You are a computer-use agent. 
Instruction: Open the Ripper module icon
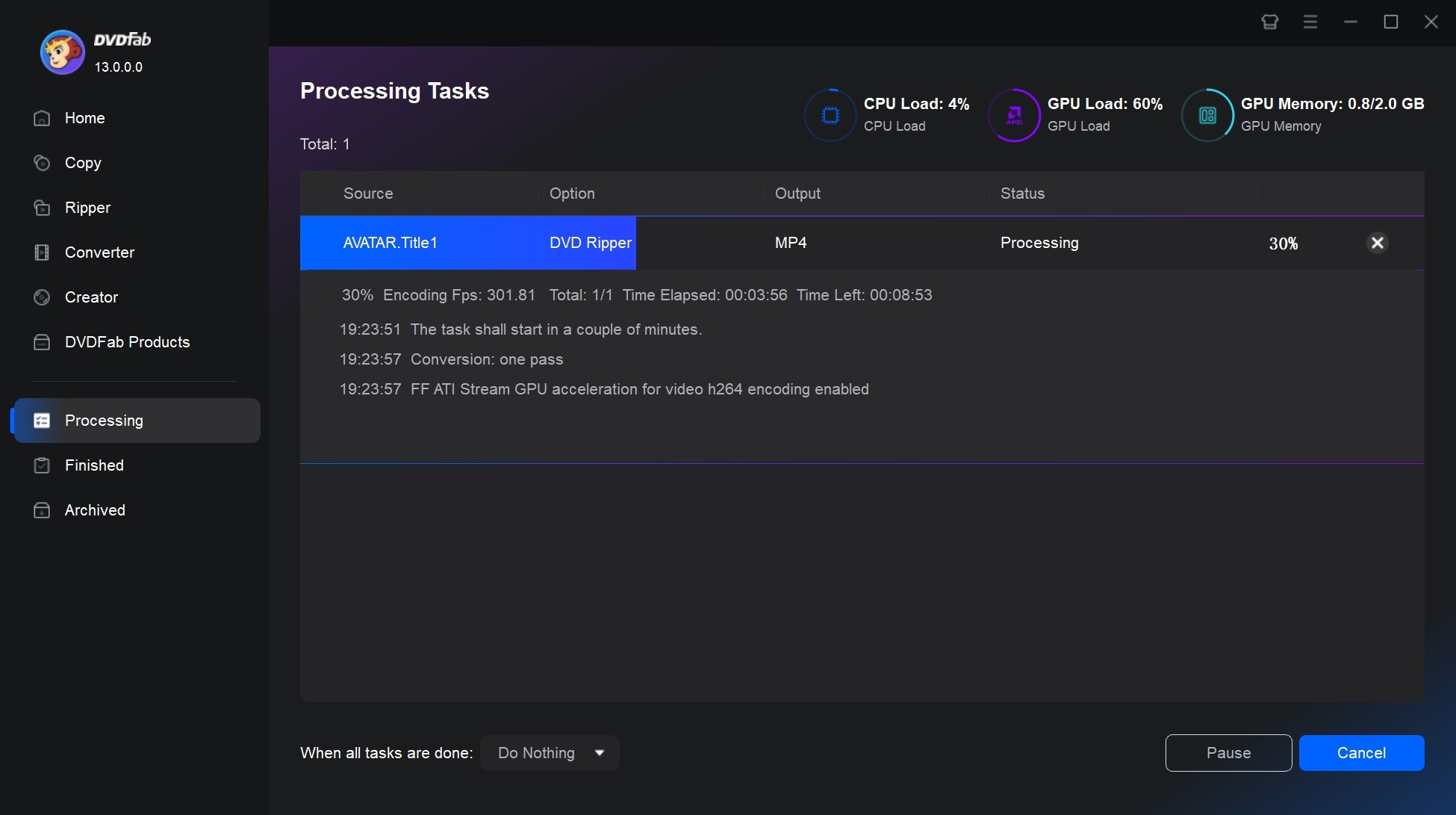click(x=40, y=207)
